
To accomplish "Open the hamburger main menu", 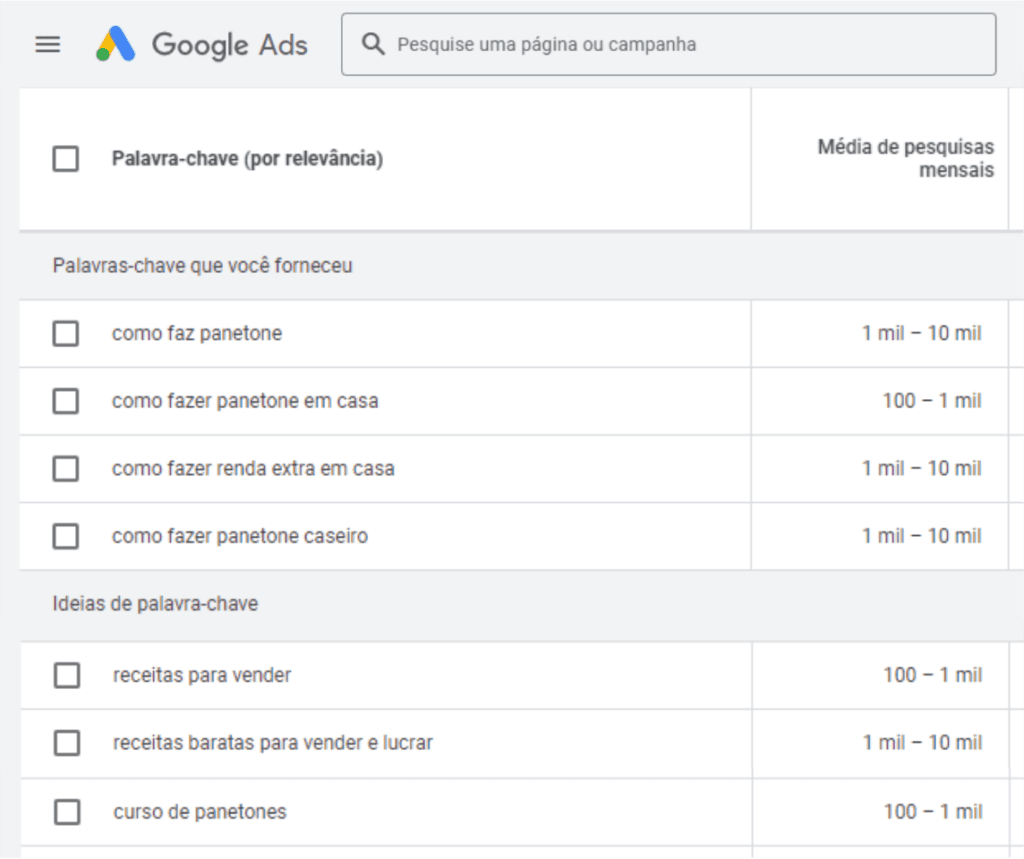I will coord(48,45).
